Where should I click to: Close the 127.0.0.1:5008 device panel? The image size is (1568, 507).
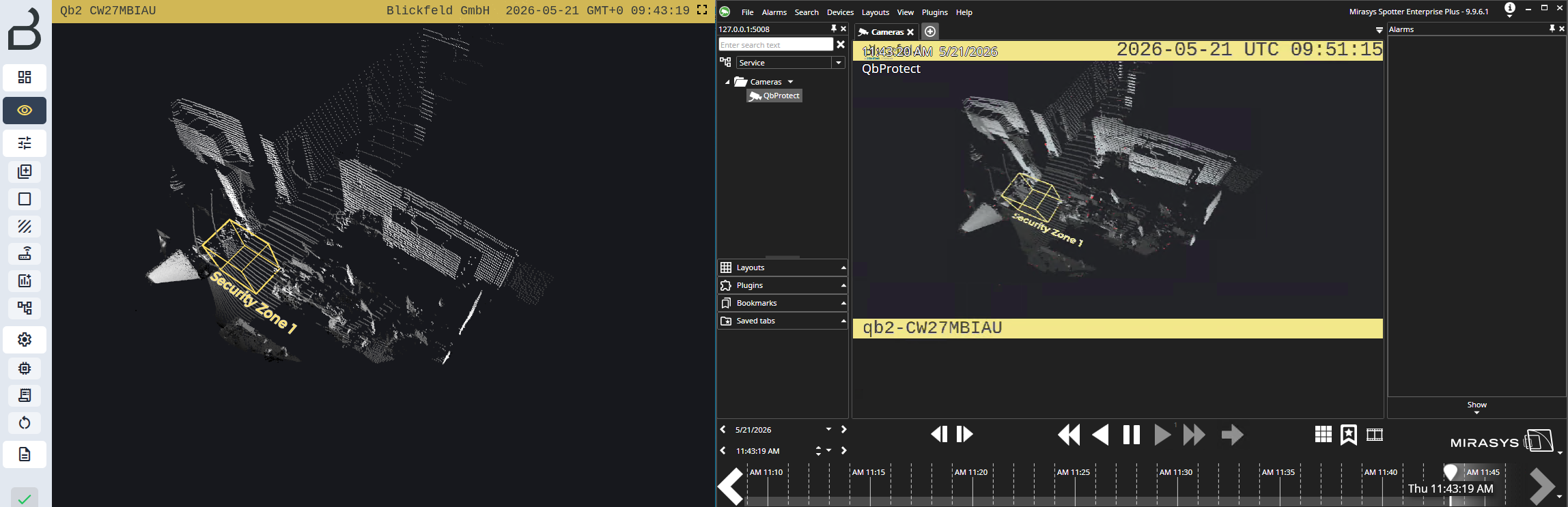pyautogui.click(x=843, y=29)
